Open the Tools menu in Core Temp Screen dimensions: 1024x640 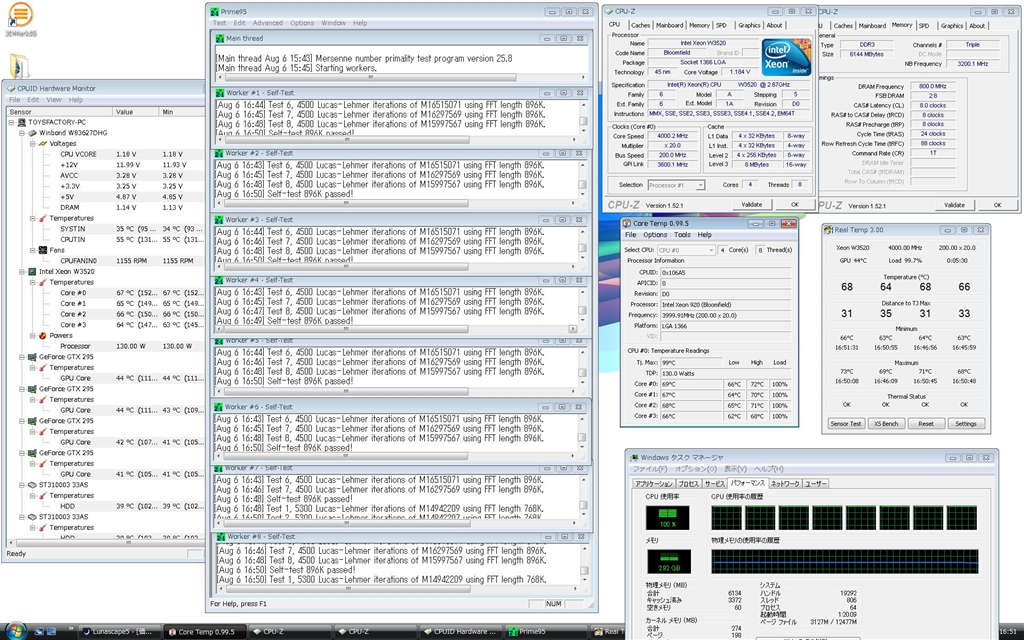pyautogui.click(x=682, y=235)
